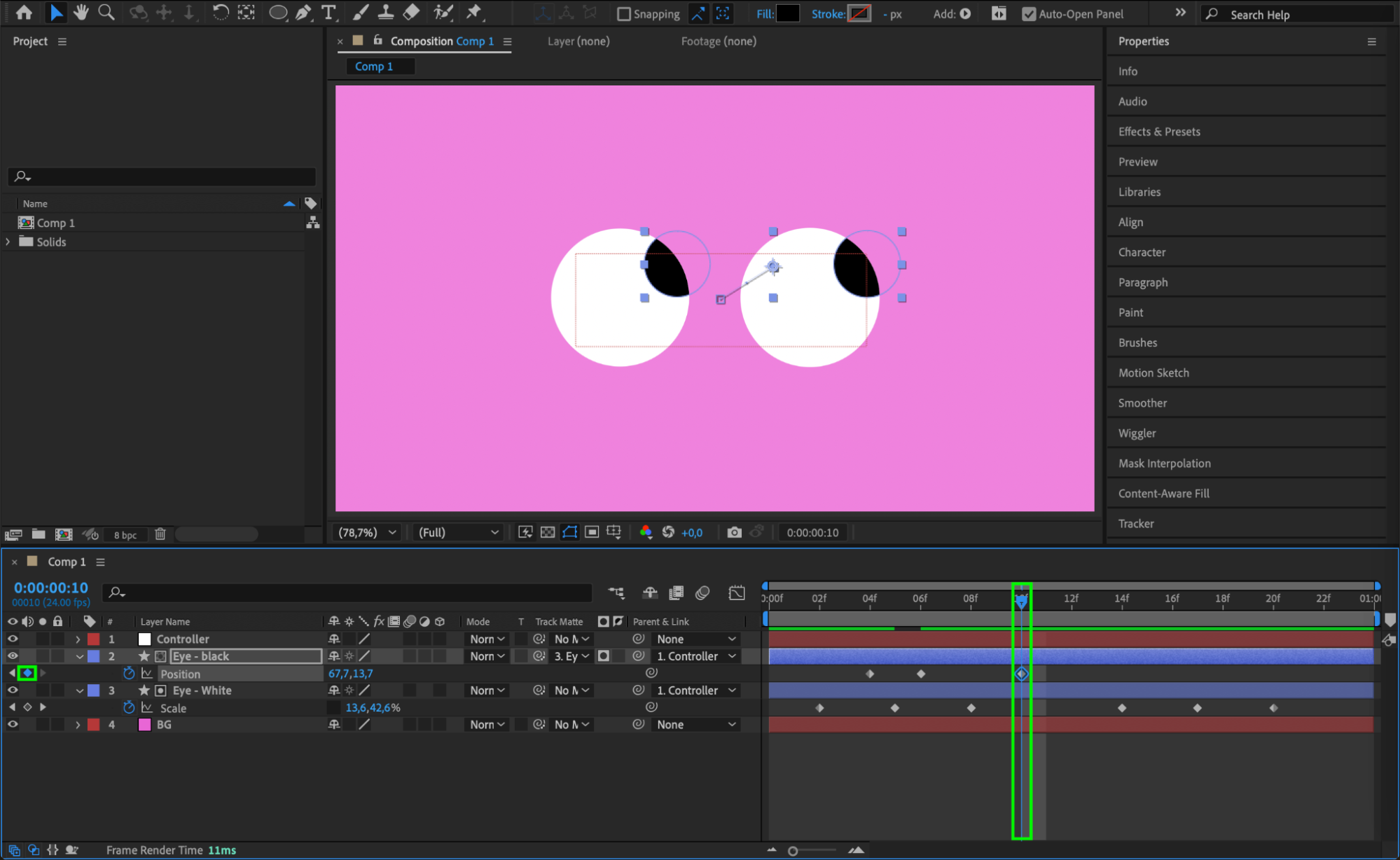Select the Pen tool
The width and height of the screenshot is (1400, 860).
pyautogui.click(x=303, y=12)
